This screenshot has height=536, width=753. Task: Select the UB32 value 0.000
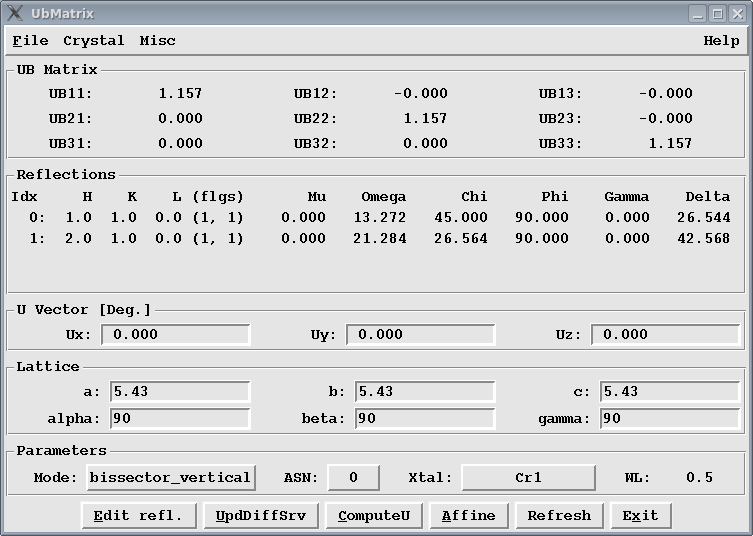click(x=425, y=143)
